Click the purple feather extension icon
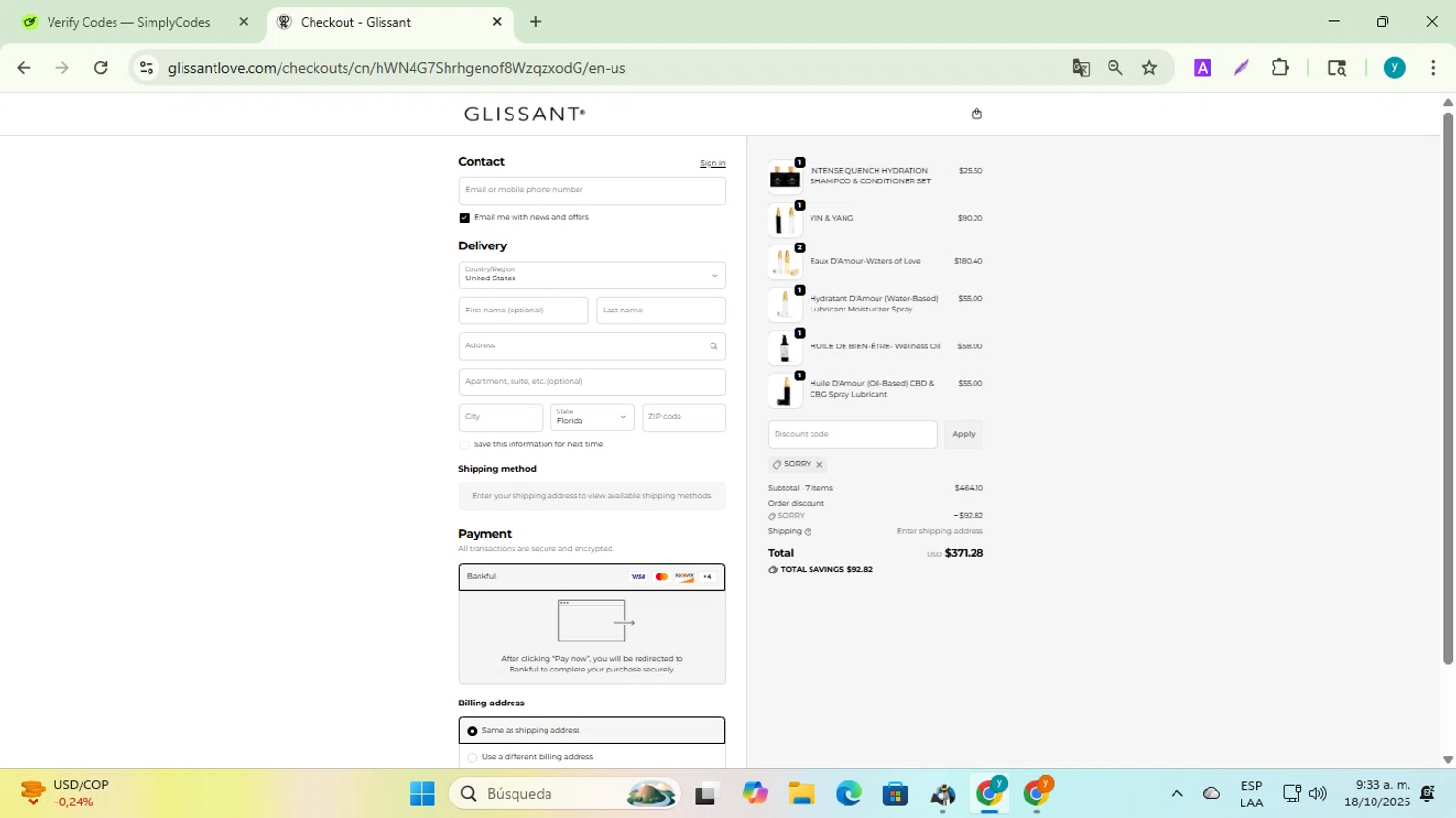 pyautogui.click(x=1241, y=67)
